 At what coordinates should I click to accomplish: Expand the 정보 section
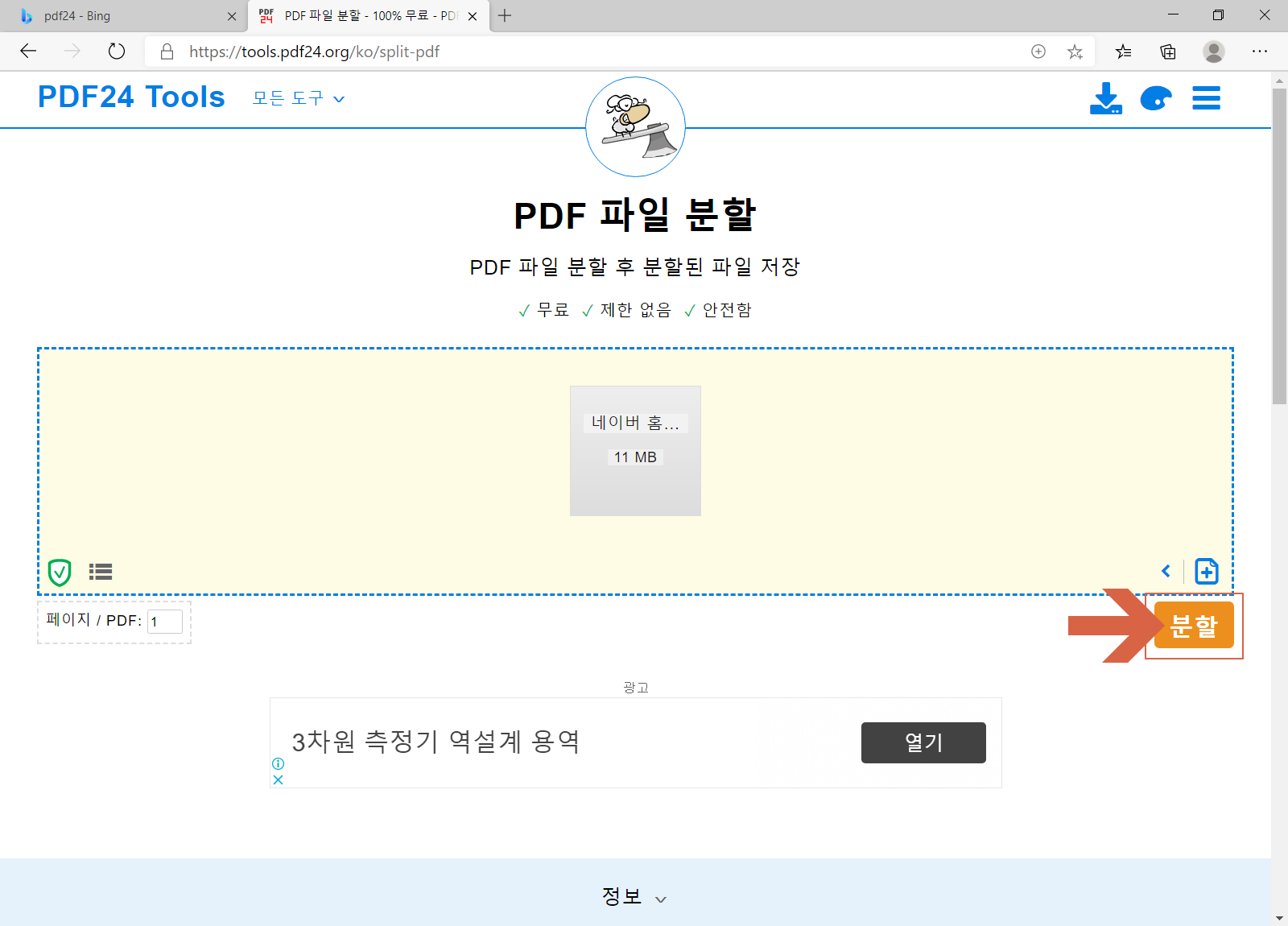tap(634, 896)
